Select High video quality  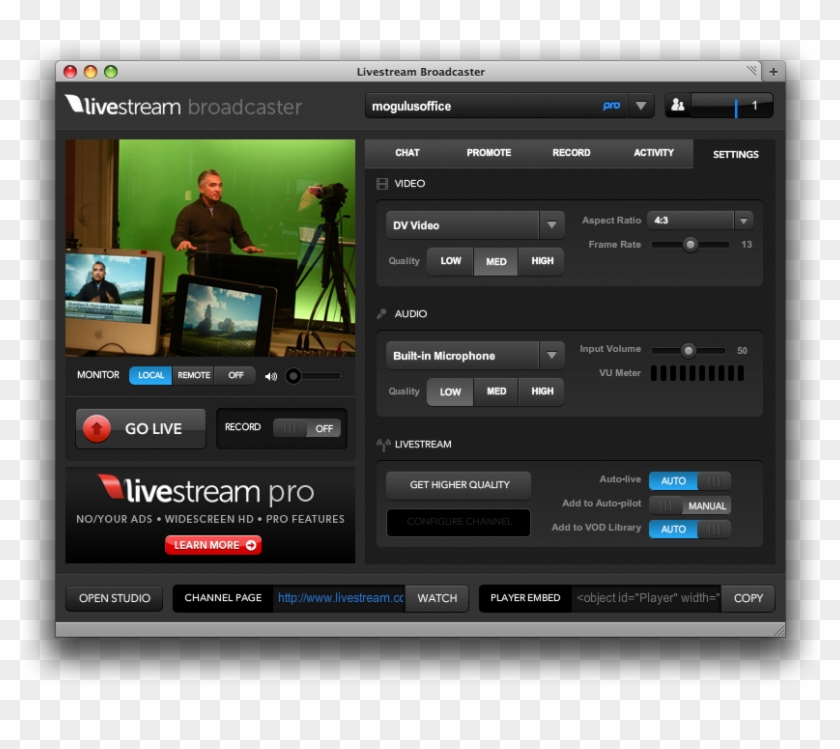[x=542, y=261]
